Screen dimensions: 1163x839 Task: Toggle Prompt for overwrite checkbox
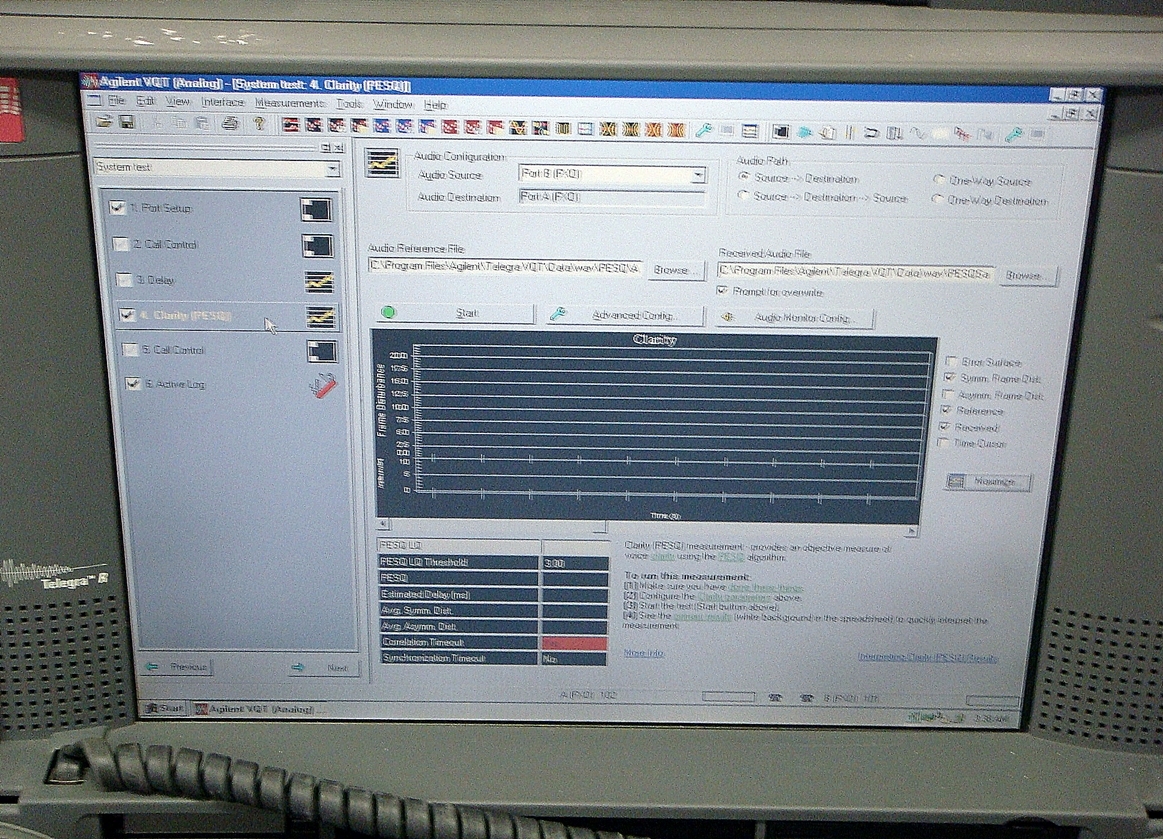(722, 290)
